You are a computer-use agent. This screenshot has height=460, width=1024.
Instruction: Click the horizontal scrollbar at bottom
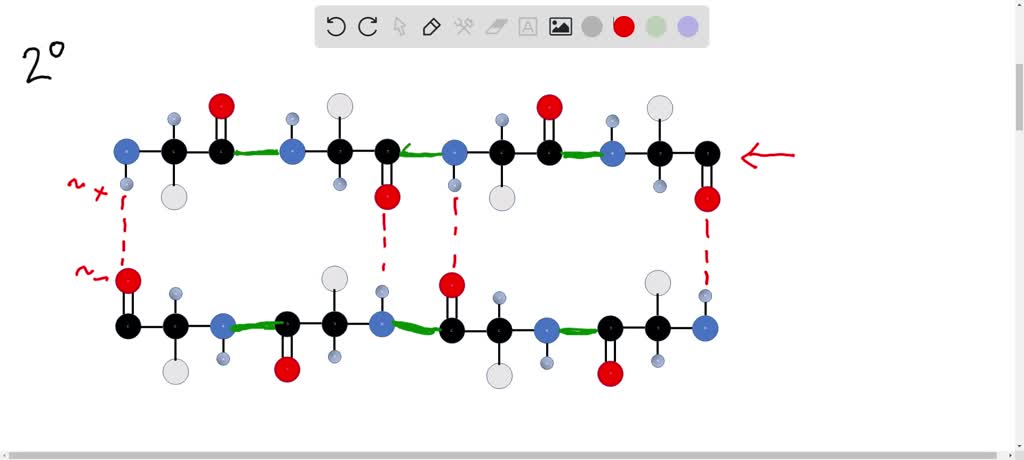point(502,455)
